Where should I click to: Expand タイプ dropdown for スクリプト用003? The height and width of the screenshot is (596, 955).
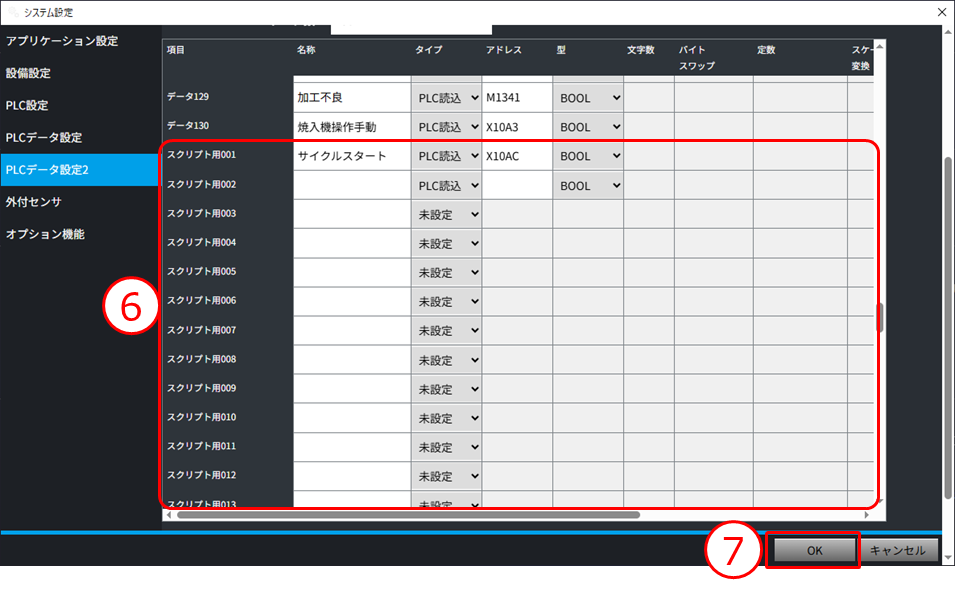pos(448,214)
